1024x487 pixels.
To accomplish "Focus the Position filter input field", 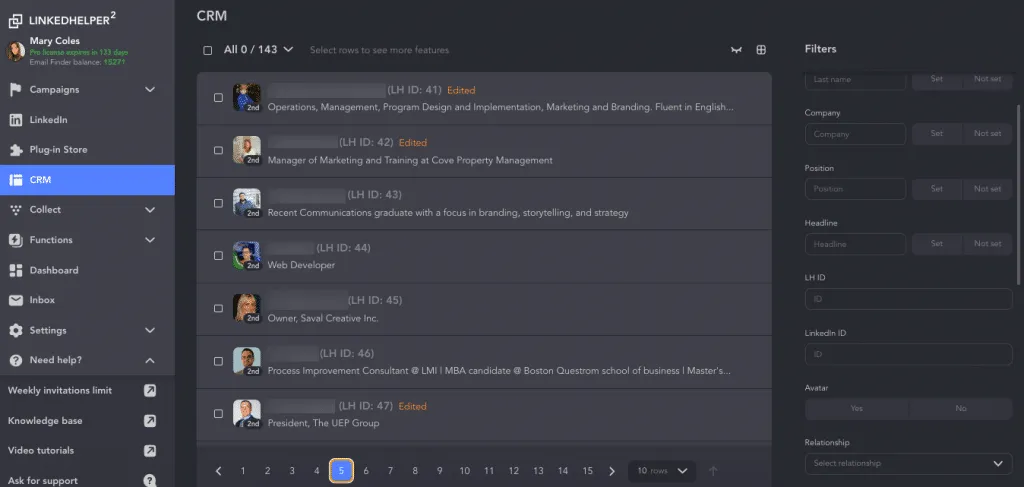I will 855,189.
